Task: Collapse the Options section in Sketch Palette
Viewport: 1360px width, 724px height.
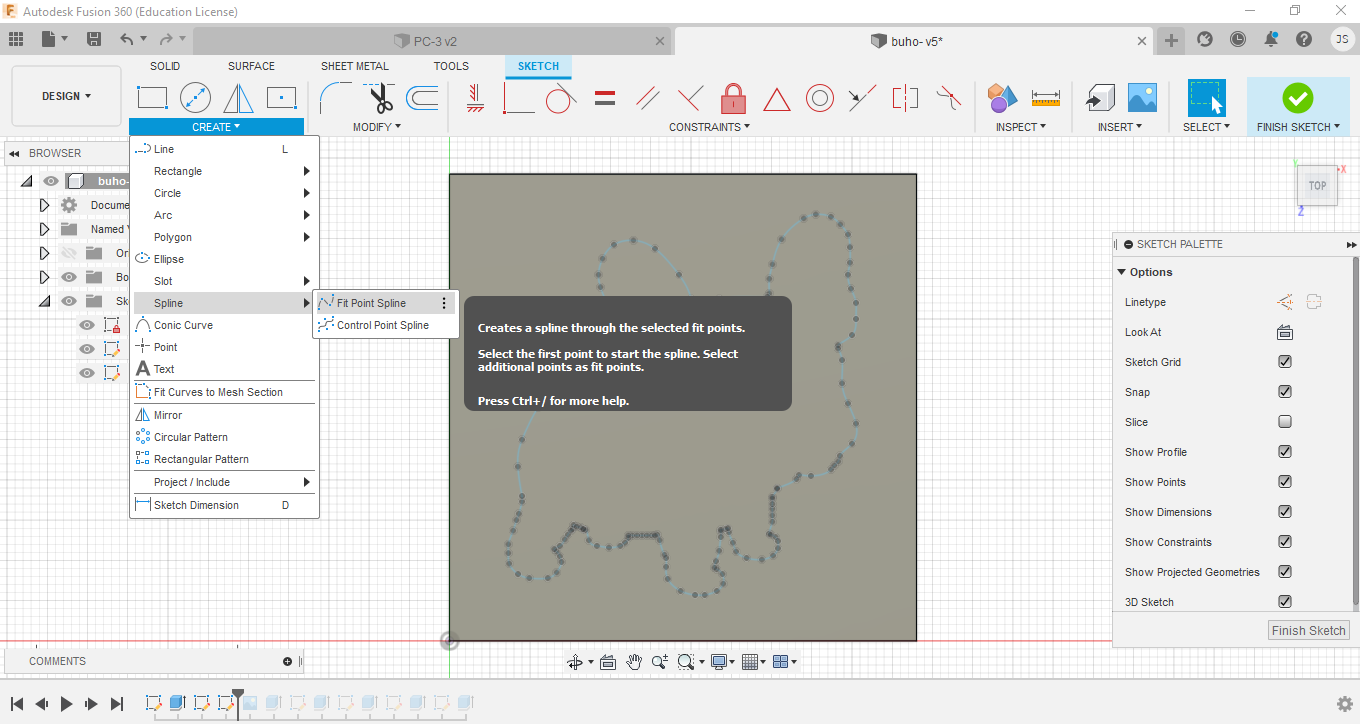Action: coord(1122,272)
